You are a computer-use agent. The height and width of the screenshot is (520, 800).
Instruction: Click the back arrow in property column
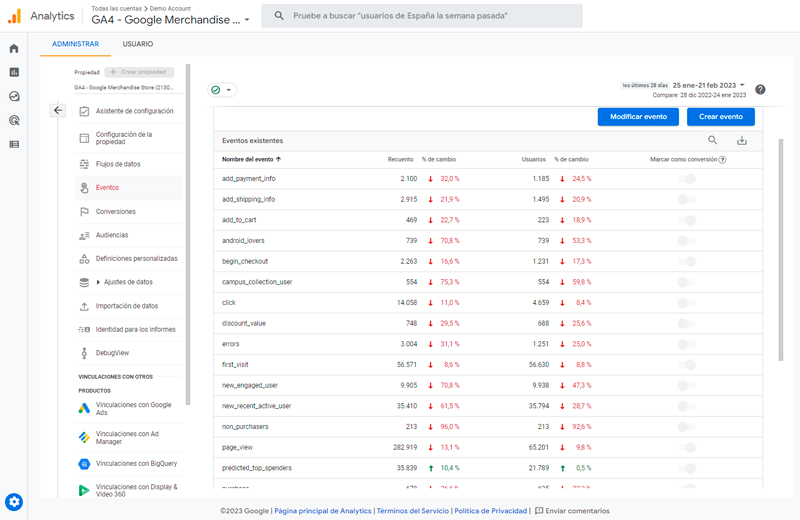[58, 110]
